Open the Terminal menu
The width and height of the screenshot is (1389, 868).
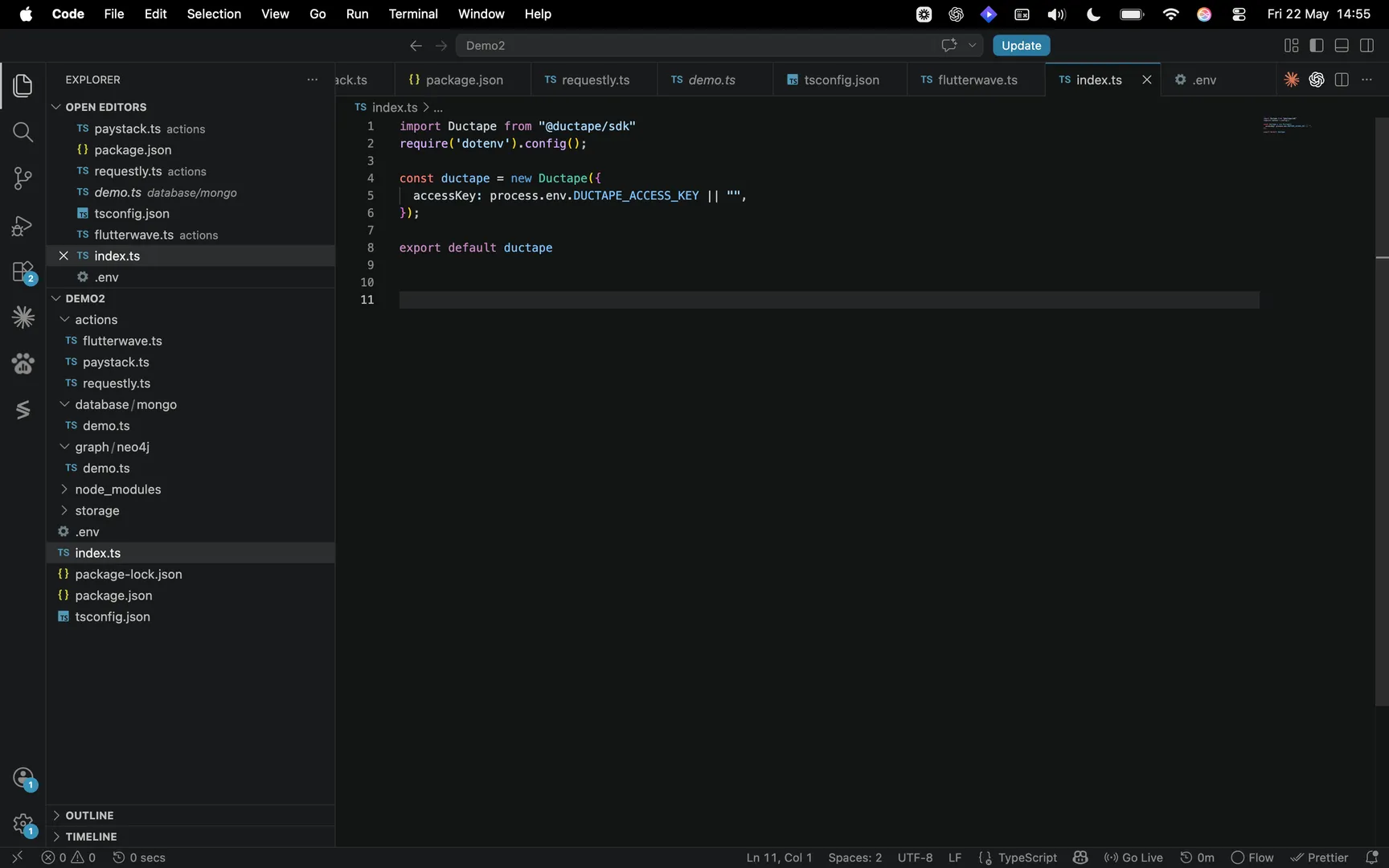point(413,14)
